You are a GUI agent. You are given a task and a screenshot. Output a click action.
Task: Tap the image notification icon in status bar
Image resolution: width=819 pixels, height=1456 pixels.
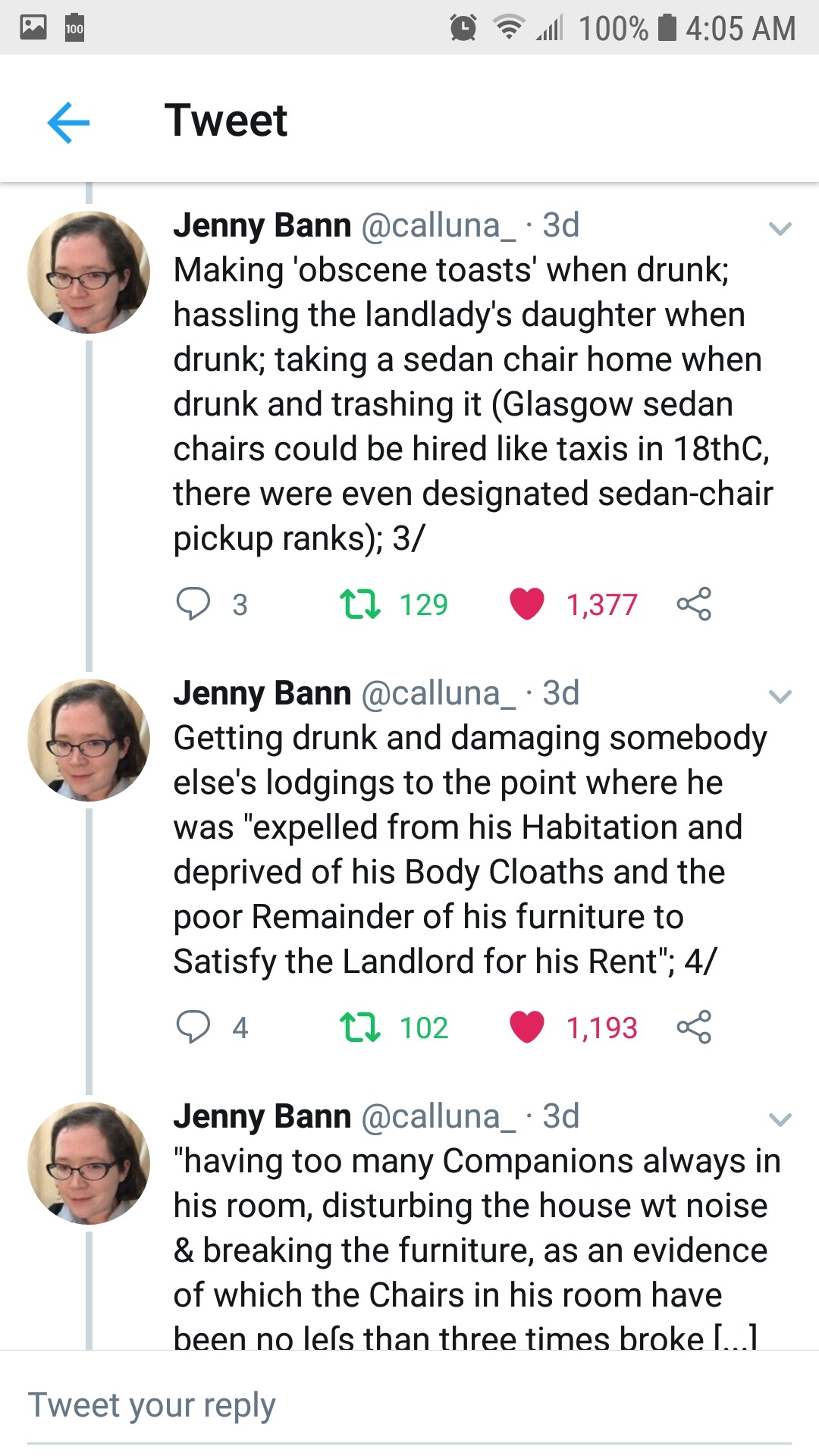point(33,27)
